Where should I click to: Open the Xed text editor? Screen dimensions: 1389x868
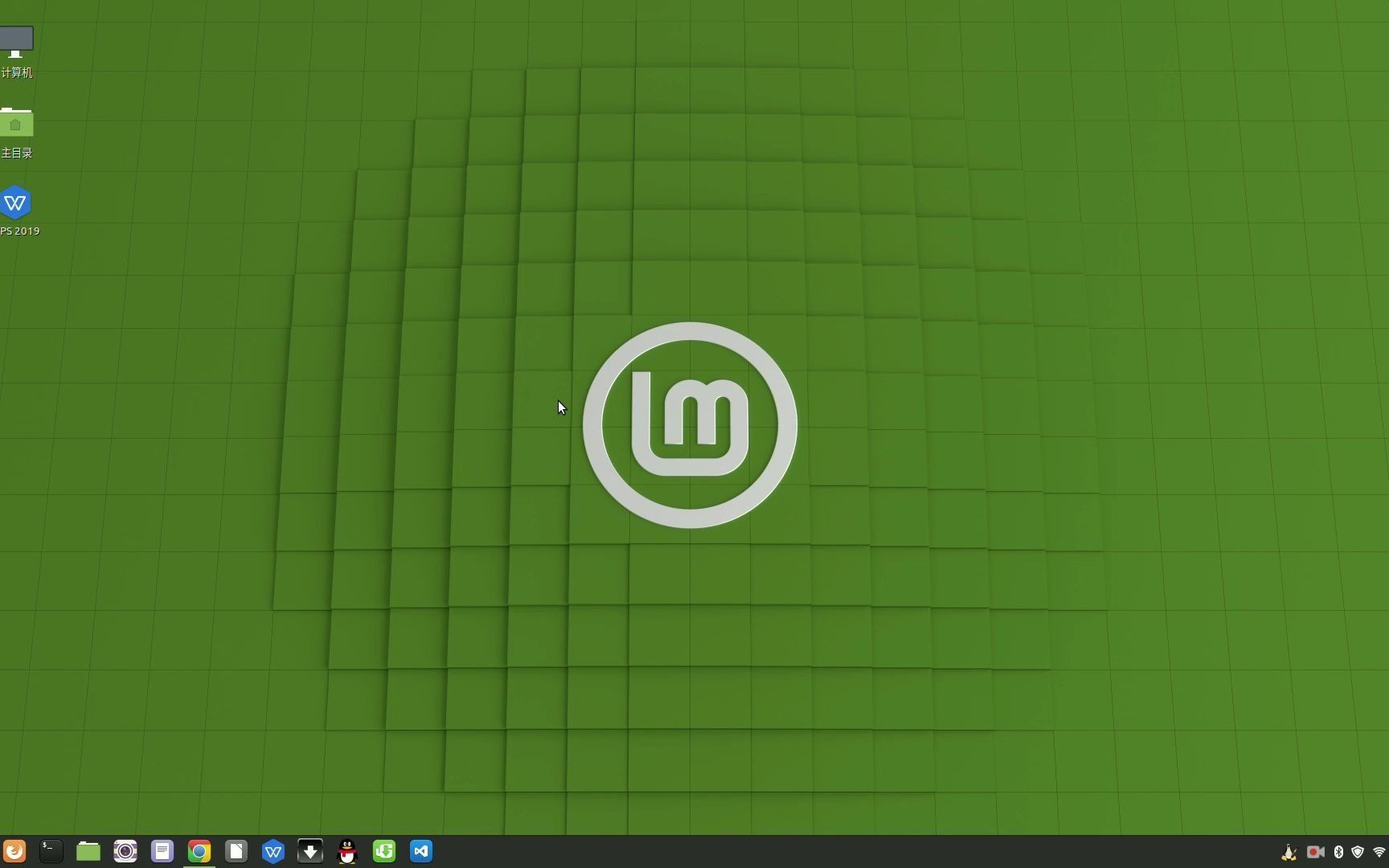[x=162, y=851]
